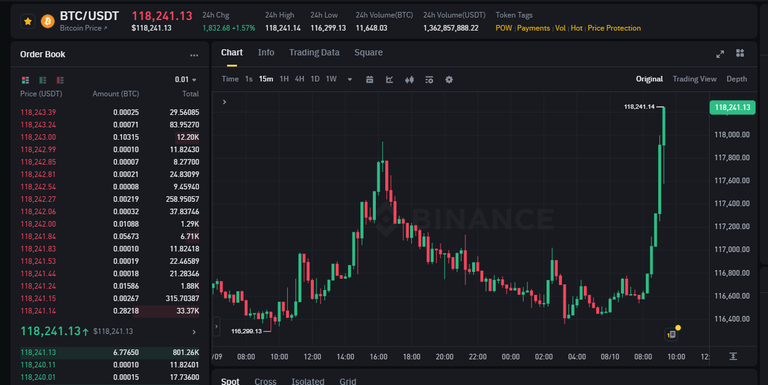Click the ask price 118,241.14 row
The image size is (768, 385).
pyautogui.click(x=109, y=311)
